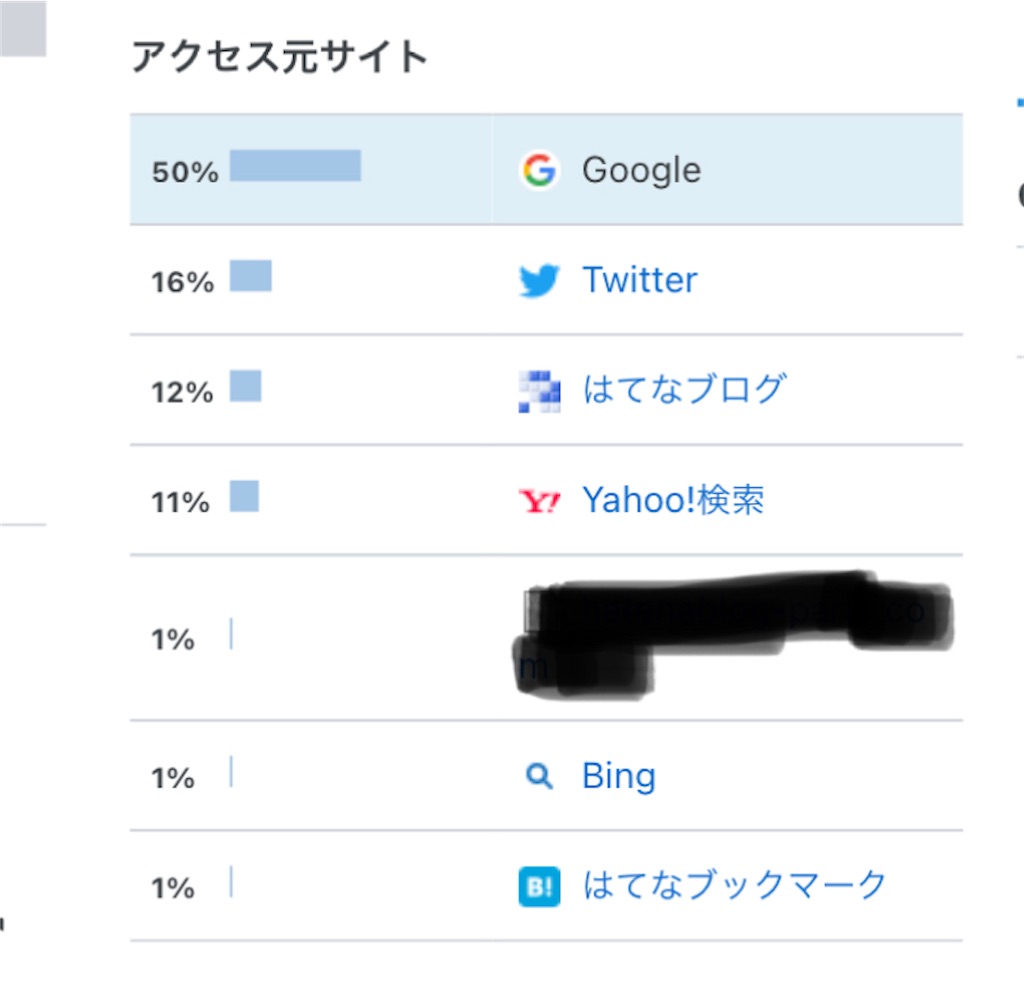1024x1001 pixels.
Task: Click the Google logo icon
Action: 539,170
